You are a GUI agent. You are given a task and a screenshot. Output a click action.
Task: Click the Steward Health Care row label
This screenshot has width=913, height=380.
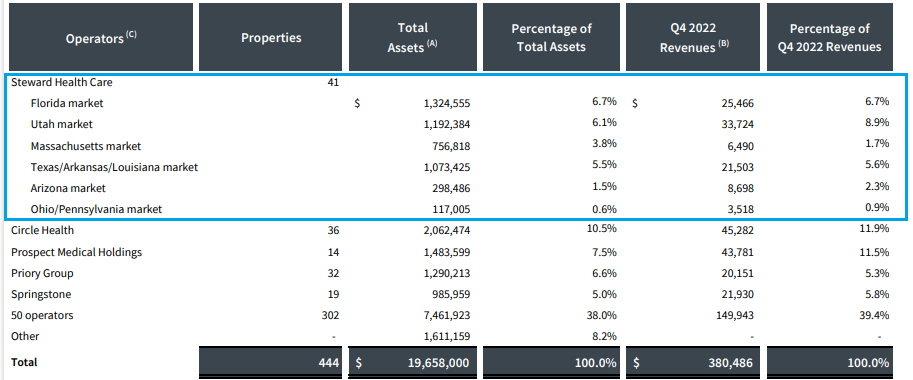pos(62,83)
